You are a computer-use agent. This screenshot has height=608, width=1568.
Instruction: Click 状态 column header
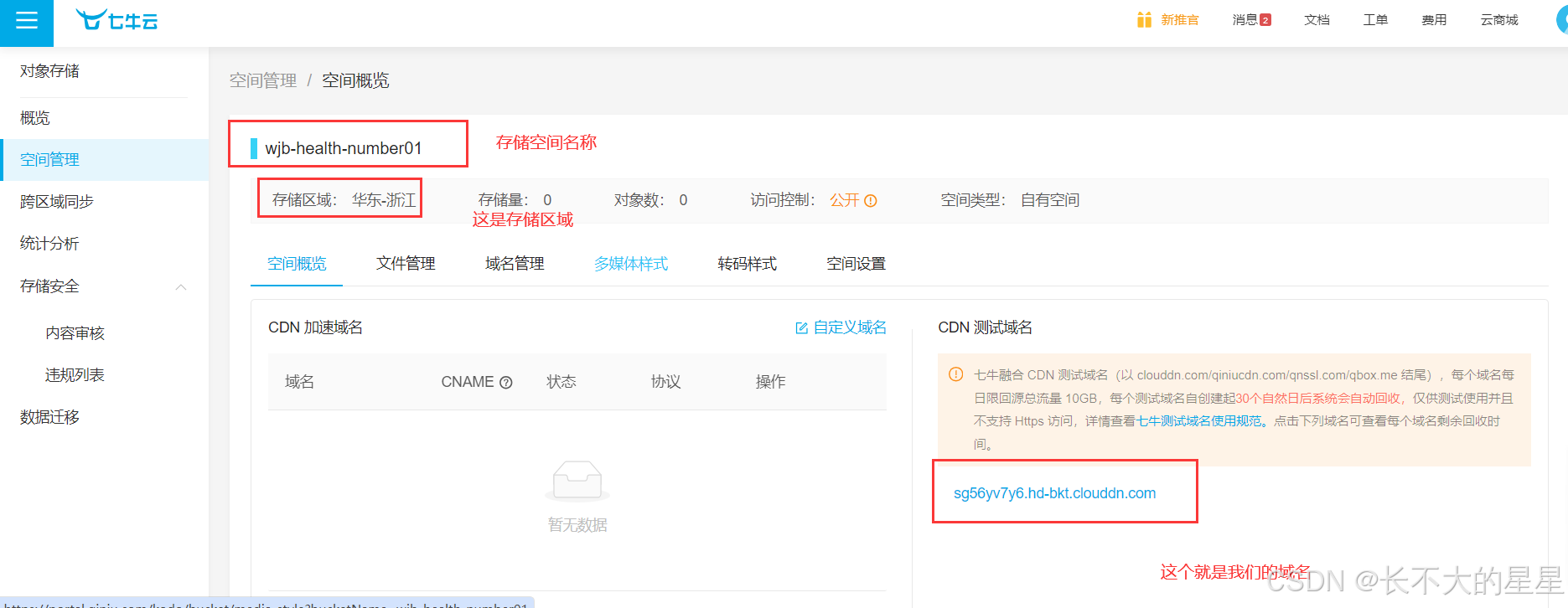(x=561, y=382)
